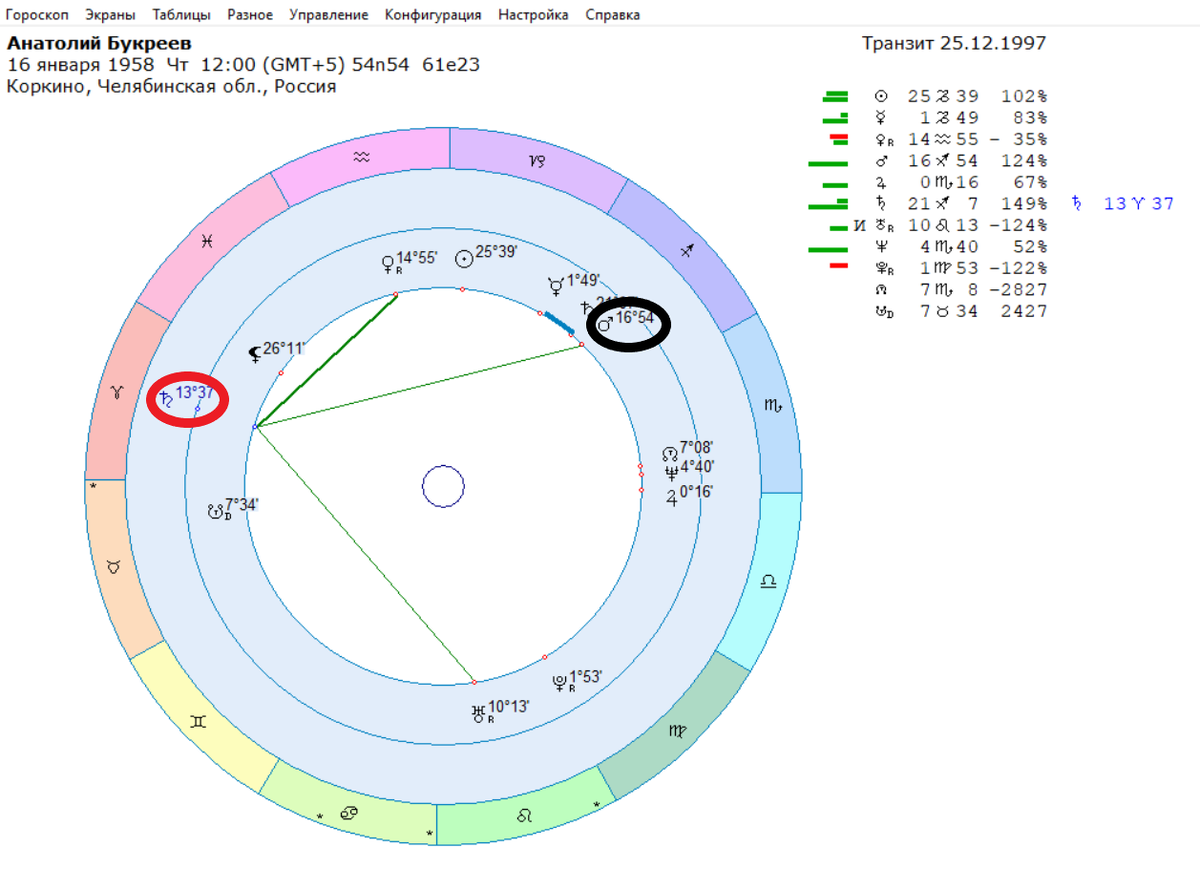Screen dimensions: 1200x869
Task: Open the Гороскоп menu
Action: coord(38,15)
